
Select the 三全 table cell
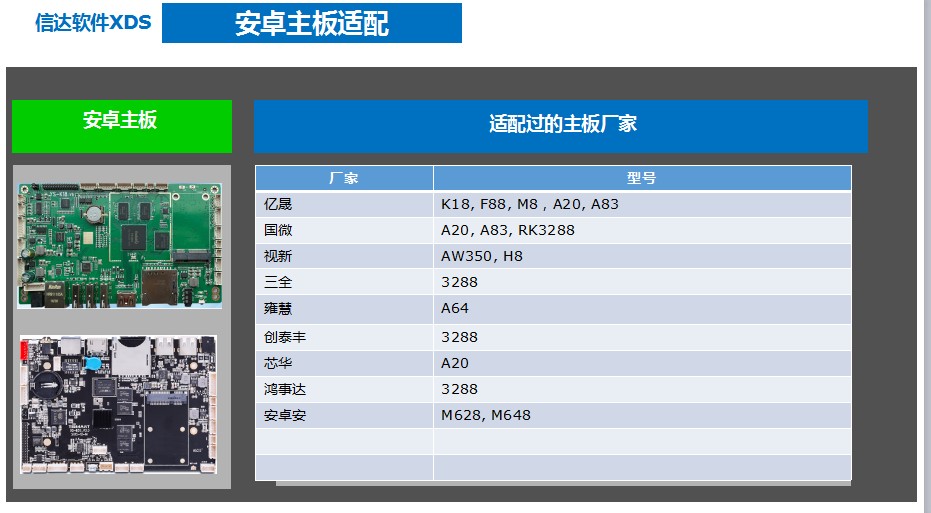(344, 283)
